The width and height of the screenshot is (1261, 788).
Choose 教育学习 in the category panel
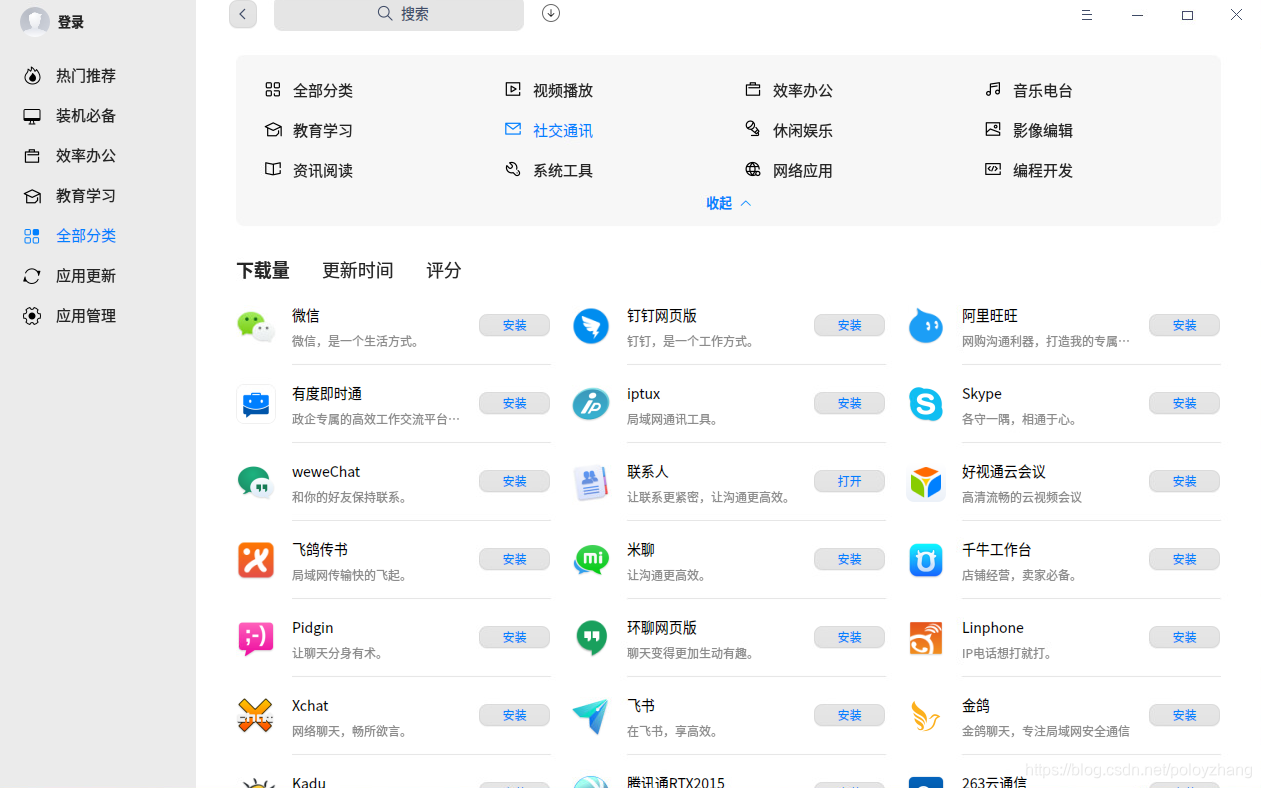[309, 130]
